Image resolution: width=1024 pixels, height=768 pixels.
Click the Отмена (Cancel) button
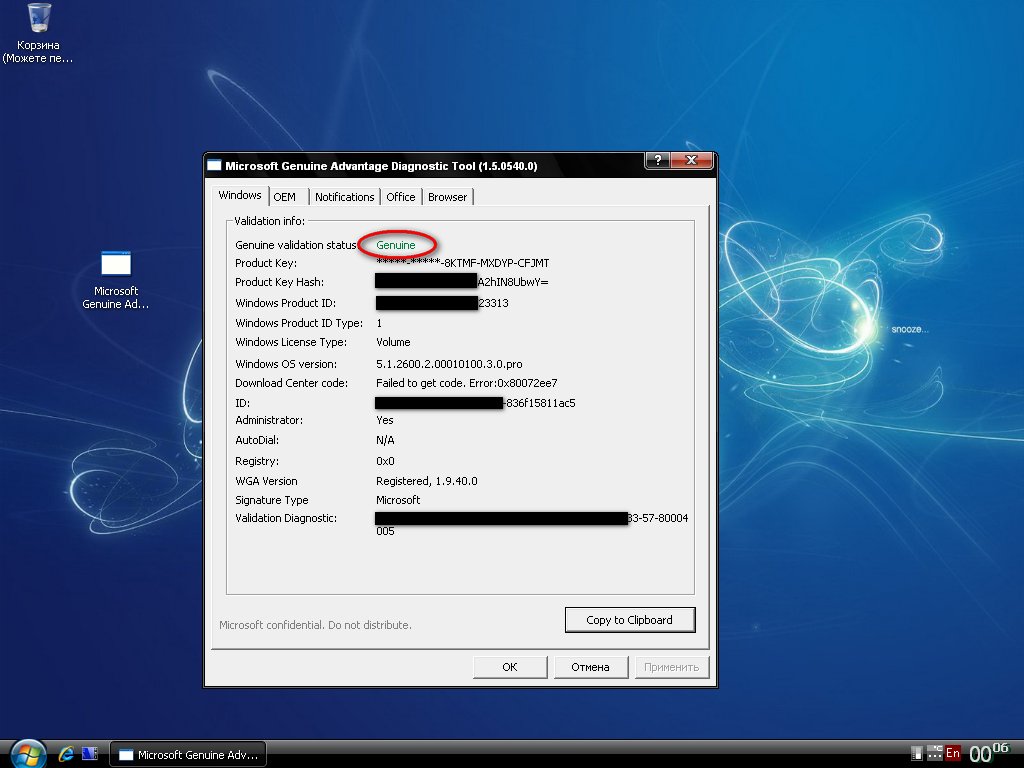click(590, 667)
